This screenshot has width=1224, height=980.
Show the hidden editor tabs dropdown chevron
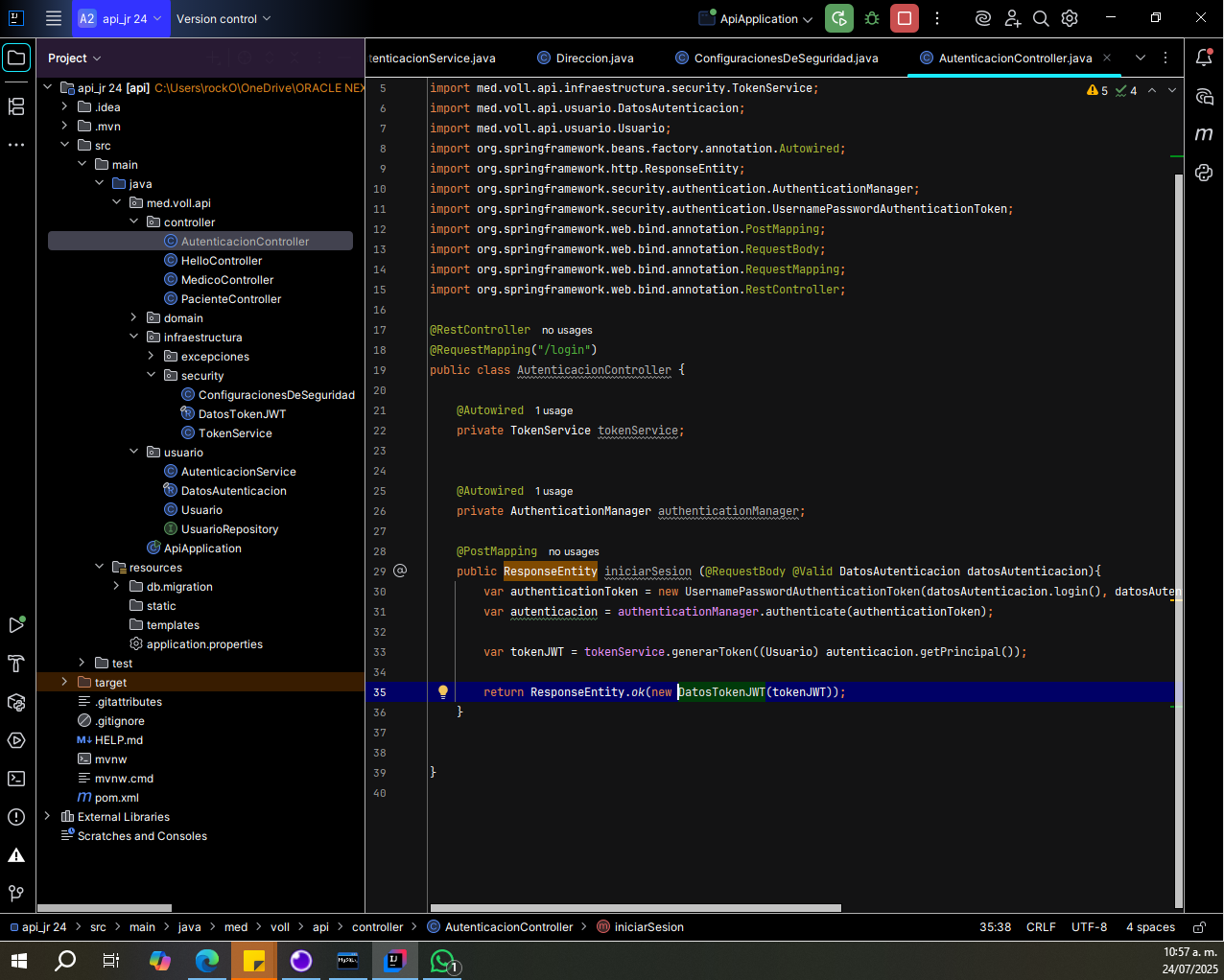[1141, 58]
